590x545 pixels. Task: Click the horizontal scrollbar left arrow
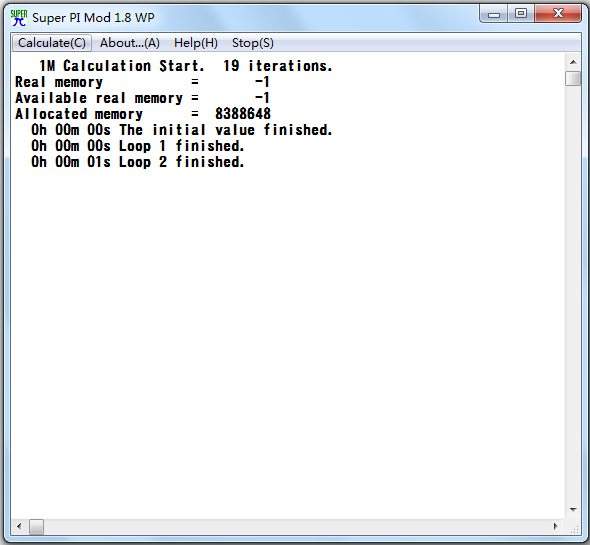click(19, 526)
